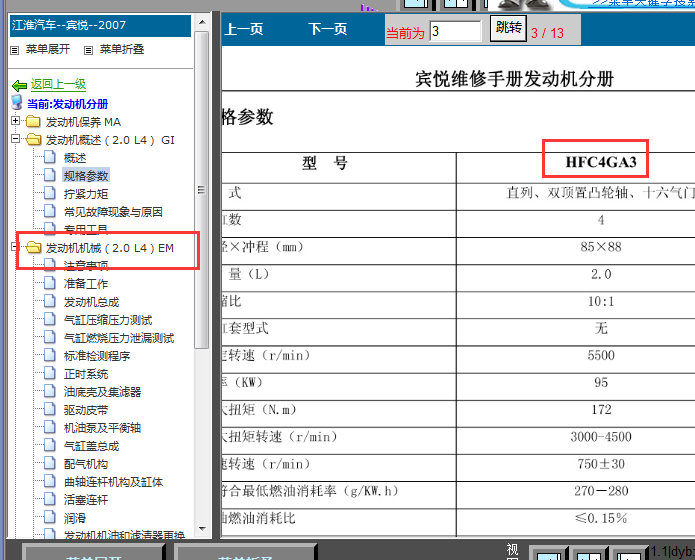Expand the 发动机保养 MA folder
The height and width of the screenshot is (560, 695).
(x=16, y=121)
